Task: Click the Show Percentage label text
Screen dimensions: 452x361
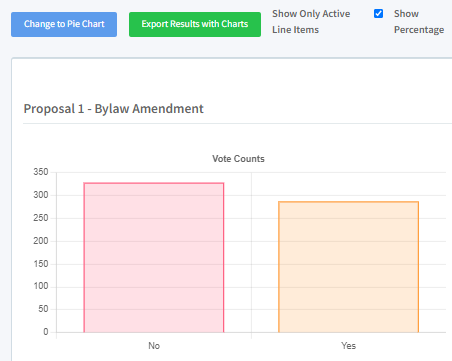Action: pos(419,22)
